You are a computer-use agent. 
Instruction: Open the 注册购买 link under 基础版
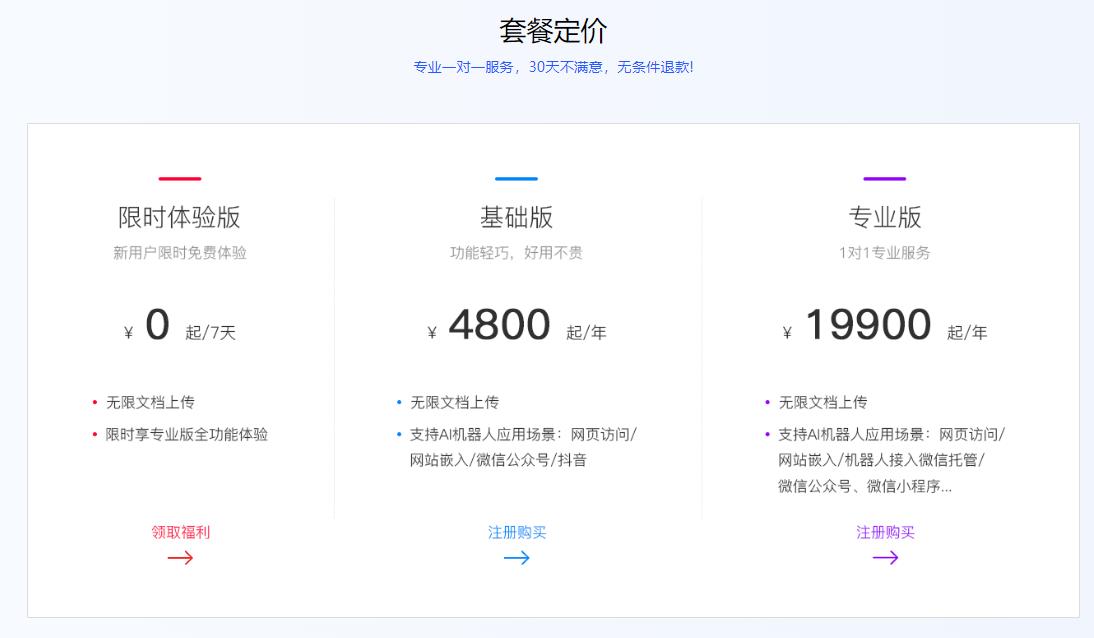(517, 532)
